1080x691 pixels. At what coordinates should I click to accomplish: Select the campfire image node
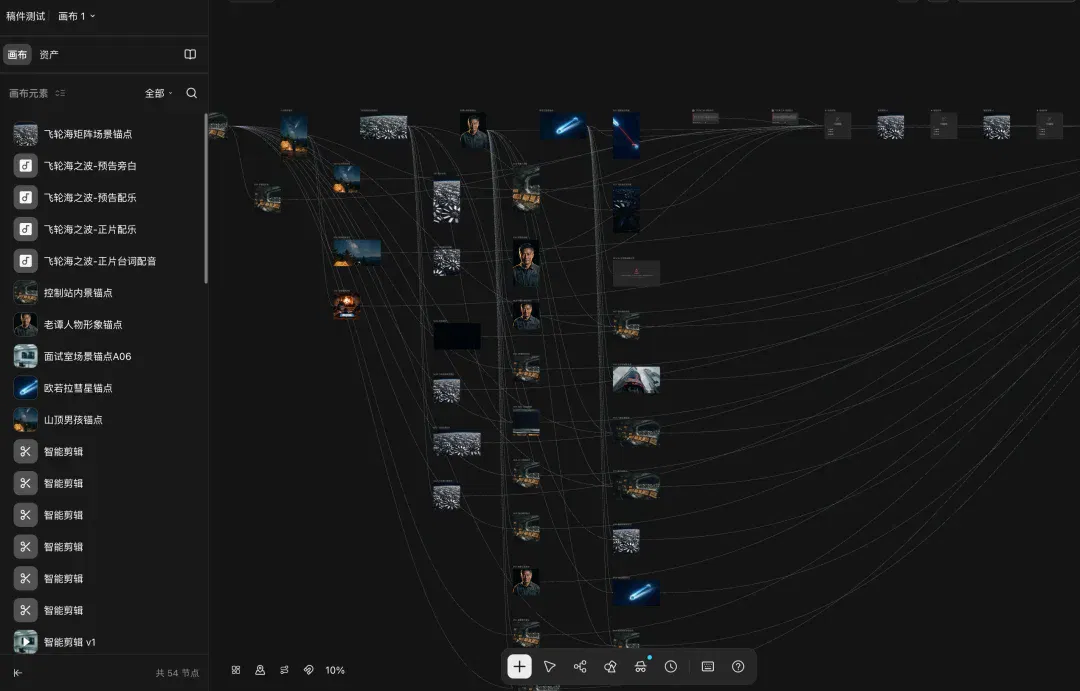pos(346,306)
